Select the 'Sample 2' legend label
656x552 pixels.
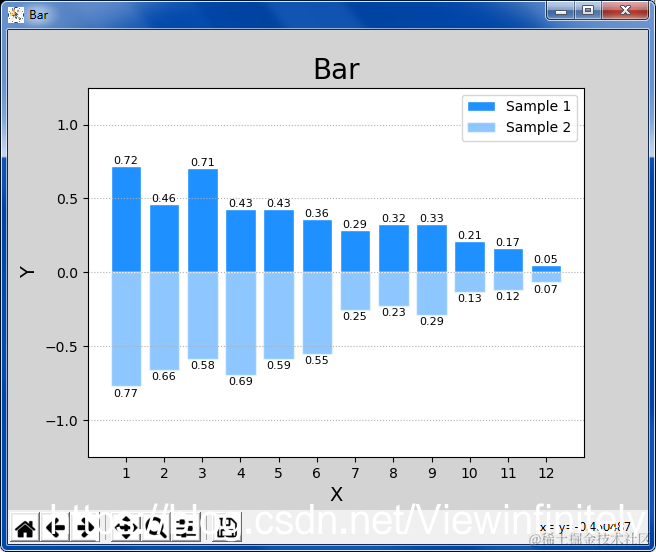click(x=538, y=127)
